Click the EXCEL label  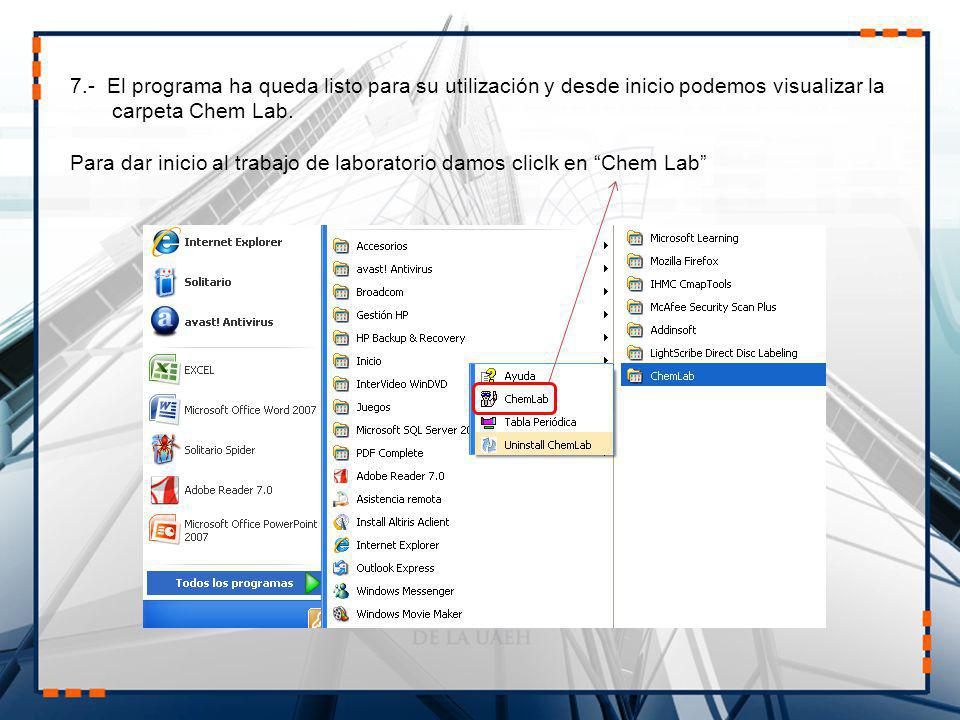click(199, 370)
